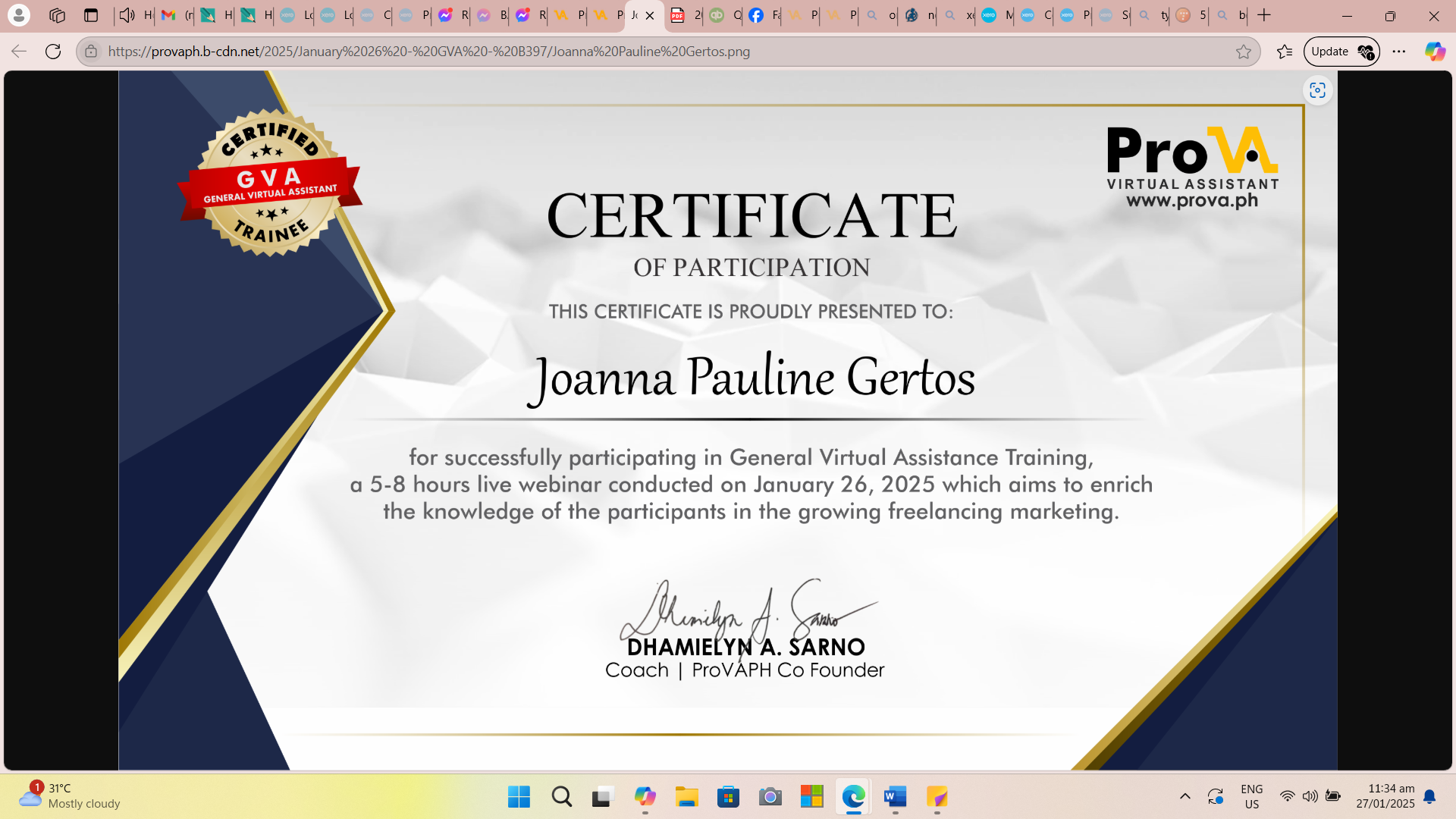Reload the certificate page
This screenshot has width=1456, height=819.
click(x=53, y=52)
